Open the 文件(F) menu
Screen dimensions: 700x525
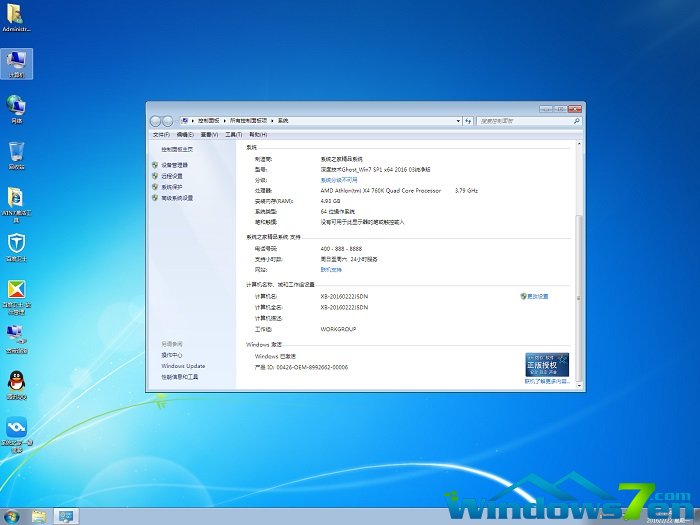coord(161,134)
